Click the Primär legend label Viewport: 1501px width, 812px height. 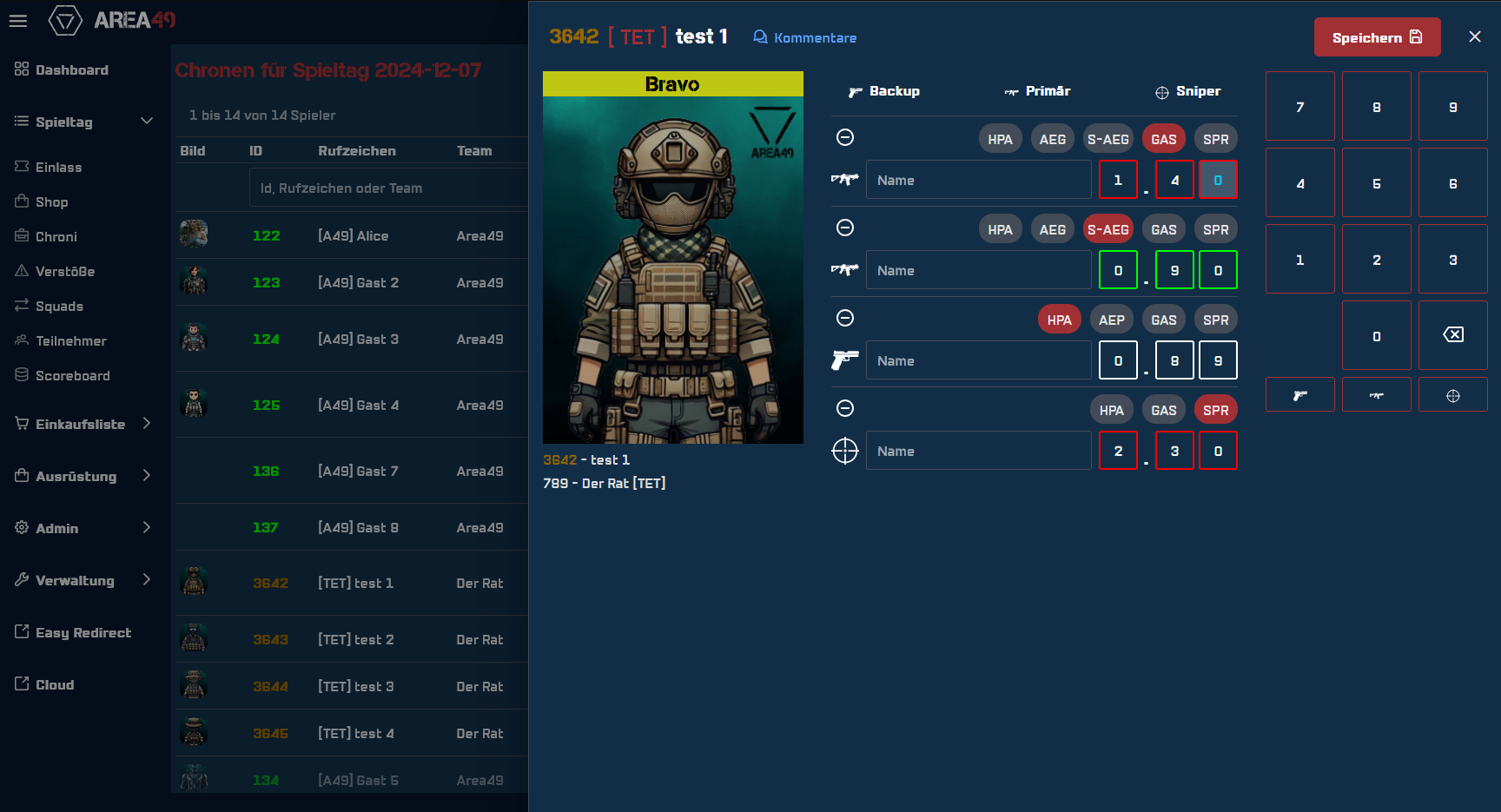coord(1037,91)
